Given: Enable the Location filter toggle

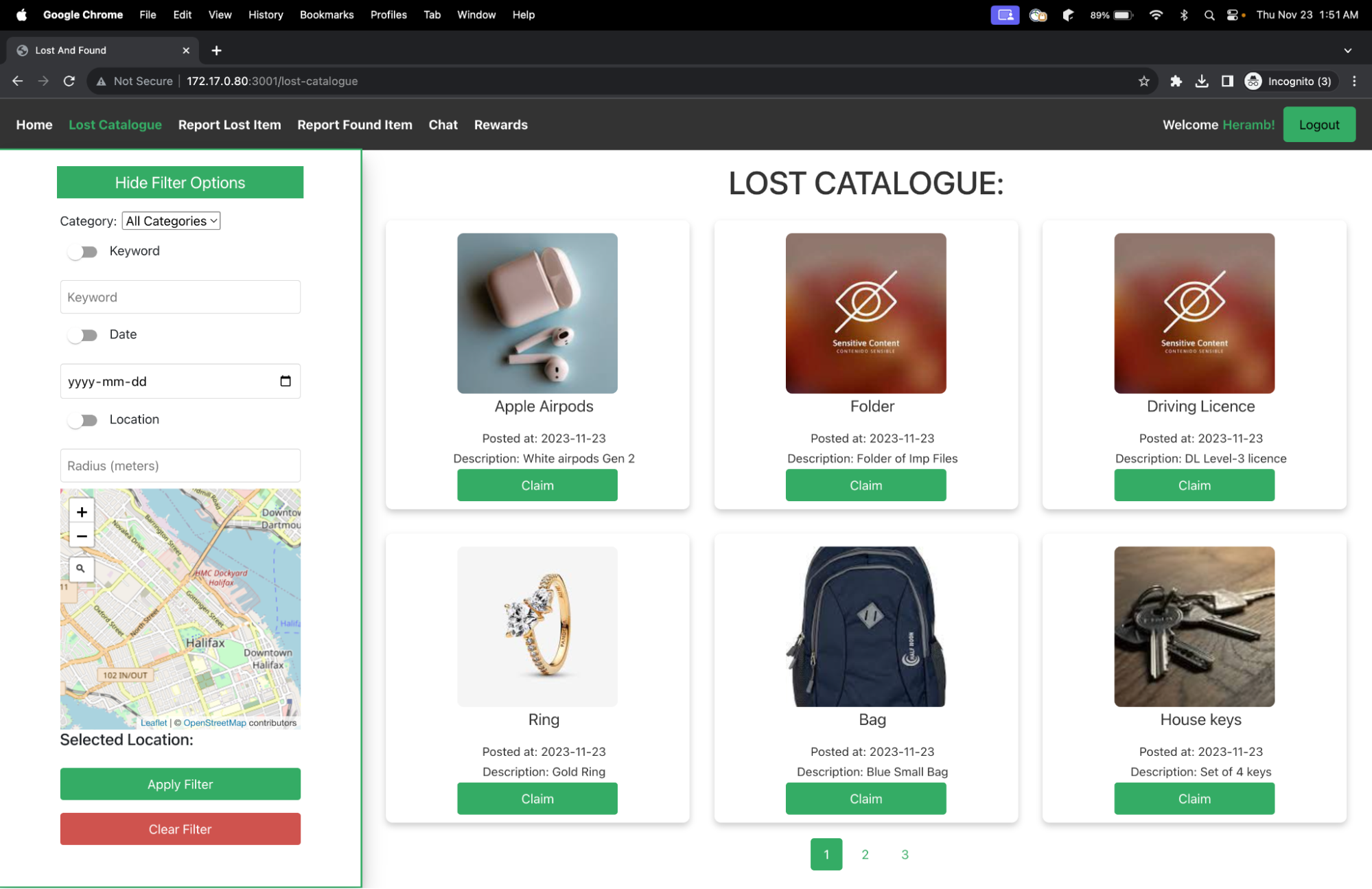Looking at the screenshot, I should tap(82, 419).
